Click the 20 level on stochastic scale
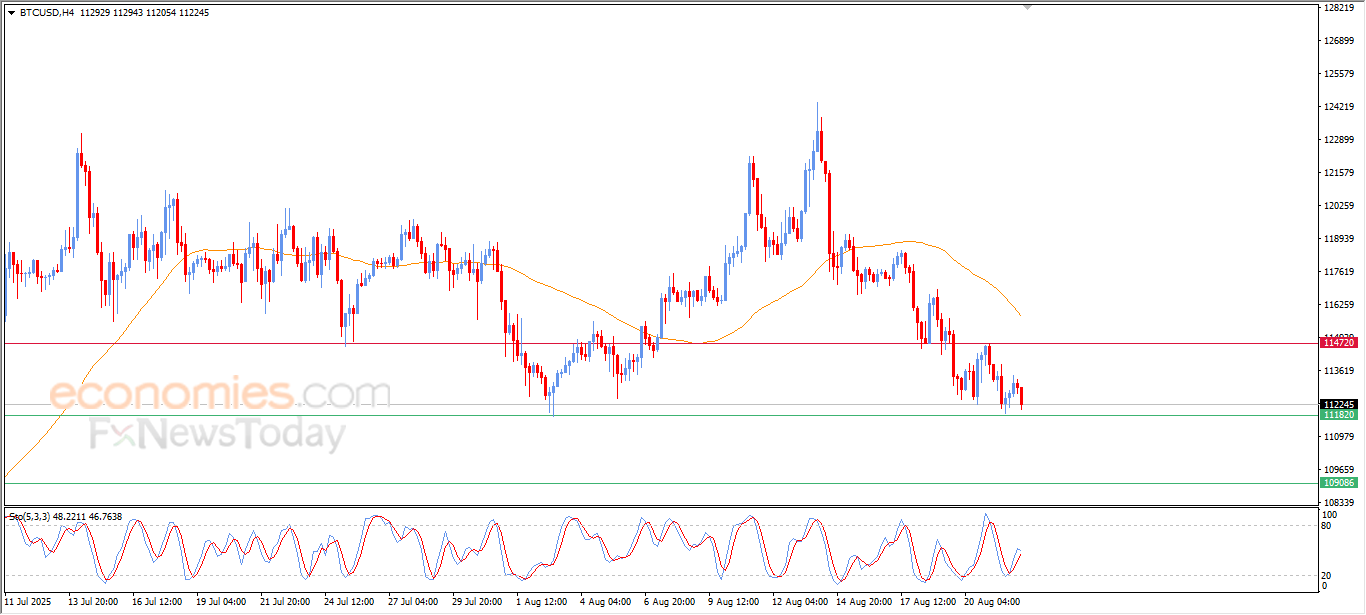 tap(1328, 575)
